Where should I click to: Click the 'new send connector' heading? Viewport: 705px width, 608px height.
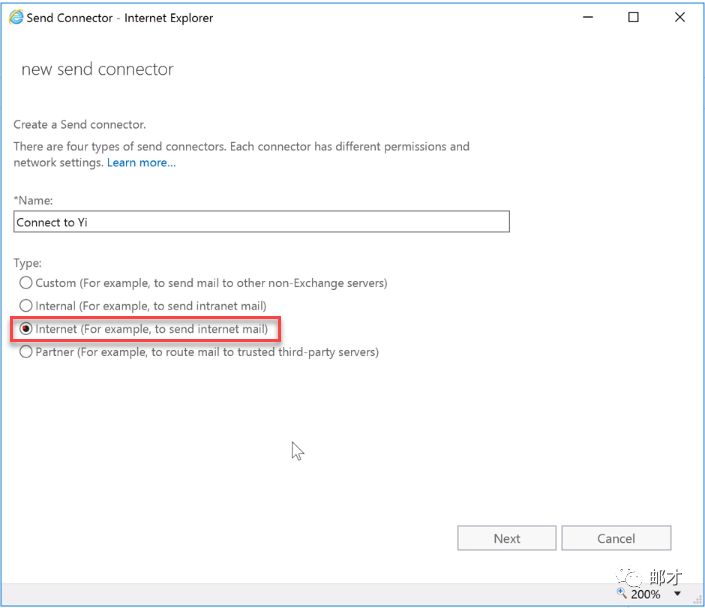tap(97, 70)
